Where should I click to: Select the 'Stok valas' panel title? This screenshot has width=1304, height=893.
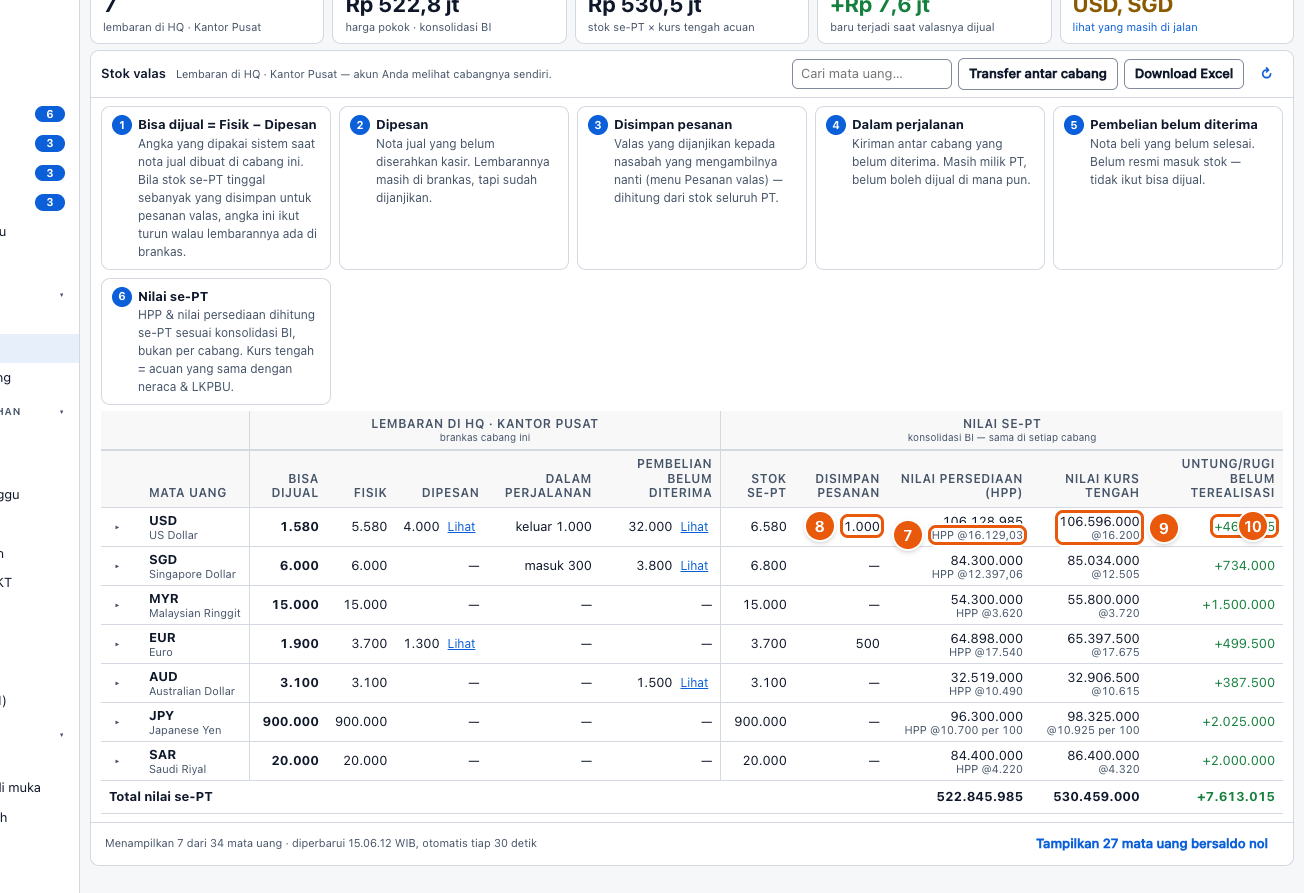[133, 74]
